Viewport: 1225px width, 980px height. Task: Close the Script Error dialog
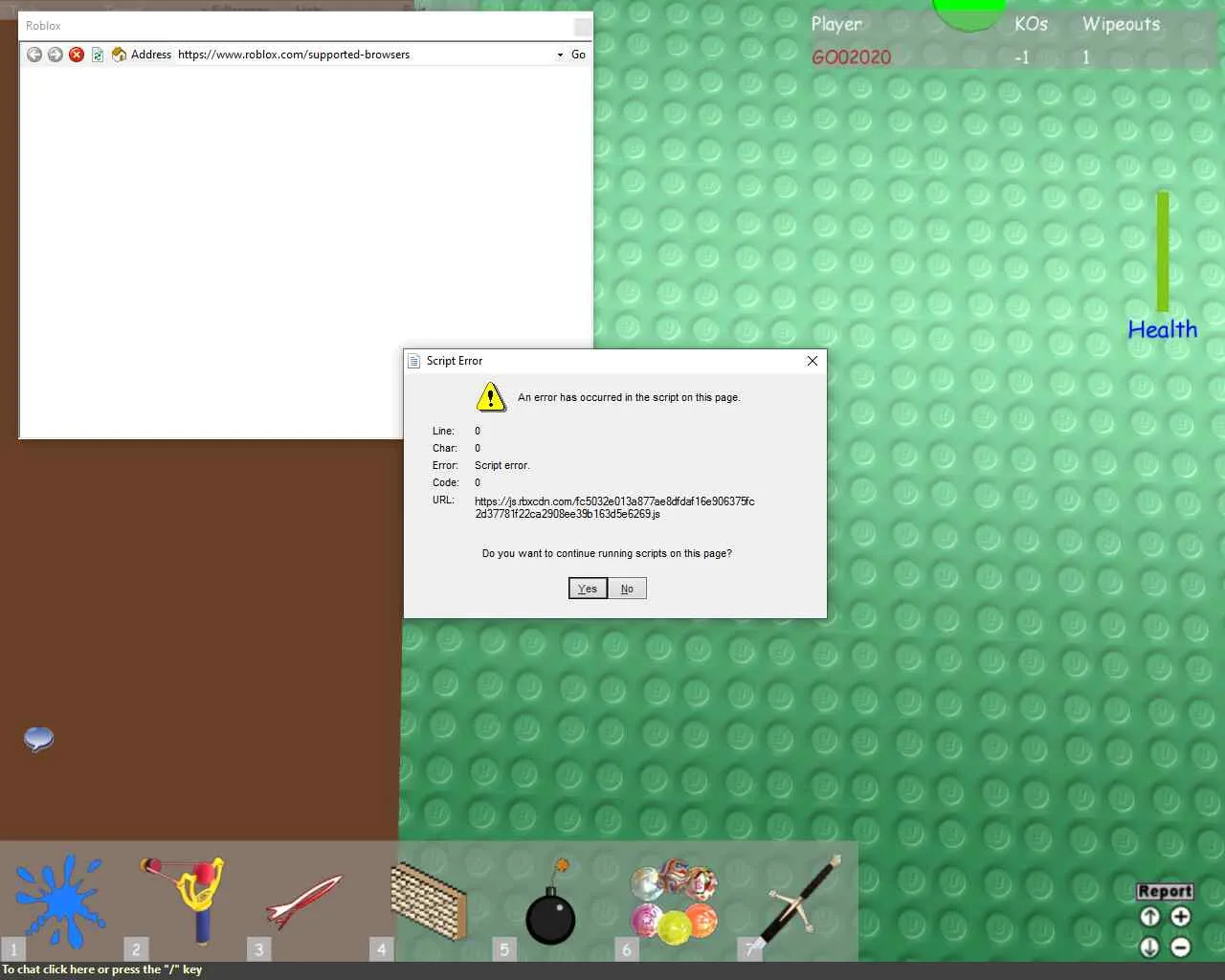tap(813, 361)
